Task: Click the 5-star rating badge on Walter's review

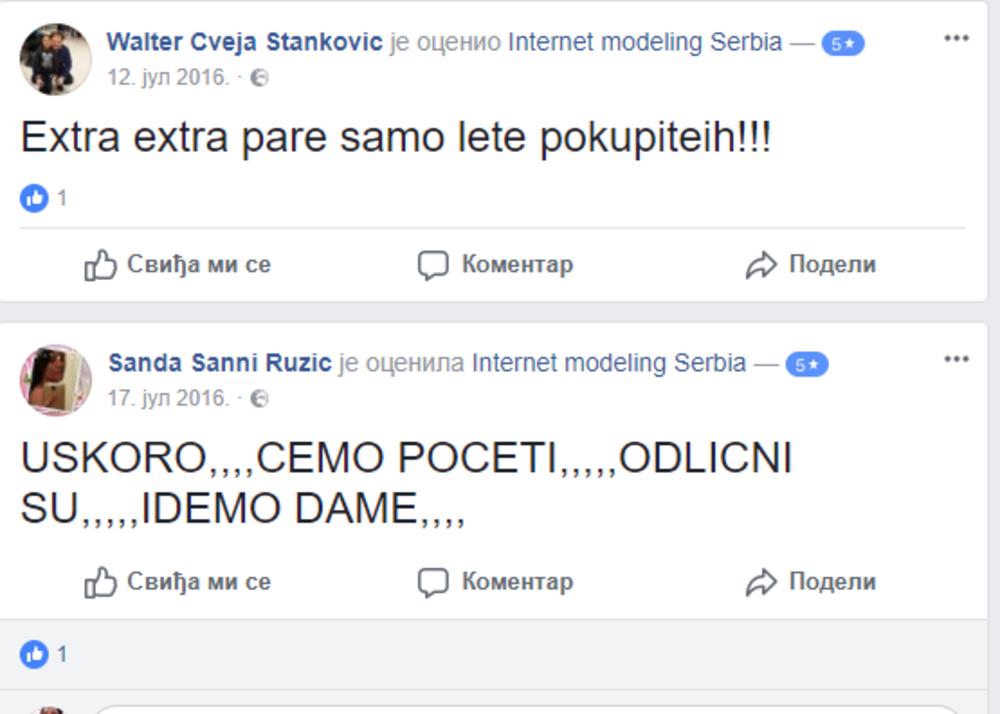Action: tap(842, 44)
